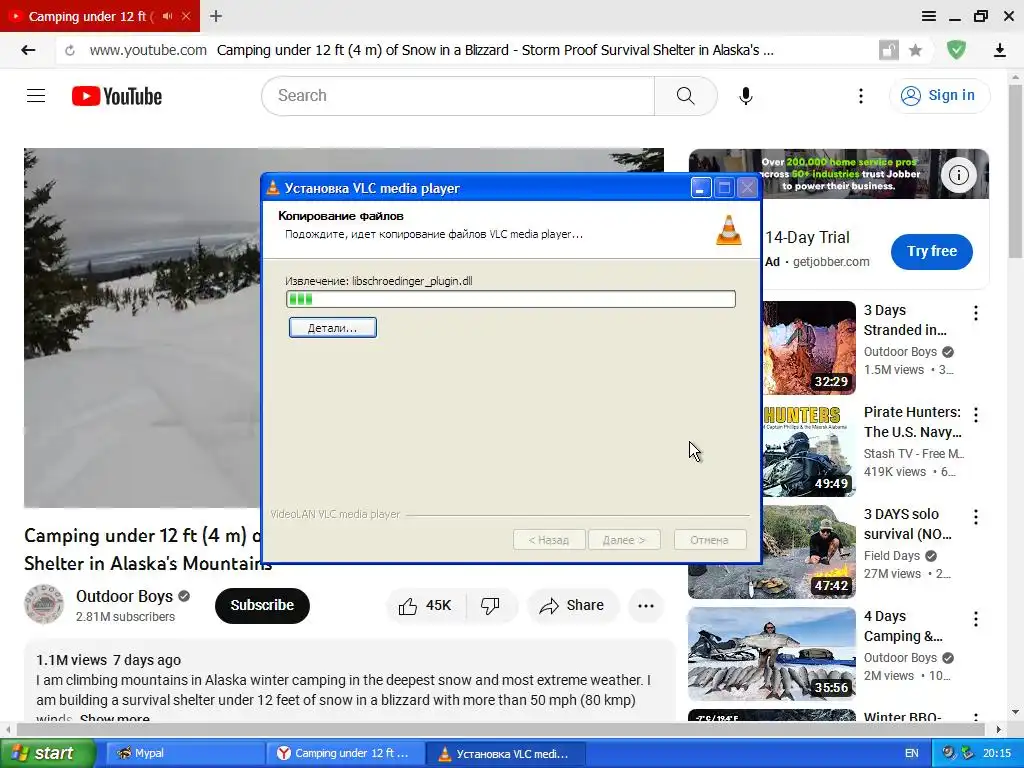The image size is (1024, 768).
Task: Click Field Days channel name
Action: click(891, 556)
